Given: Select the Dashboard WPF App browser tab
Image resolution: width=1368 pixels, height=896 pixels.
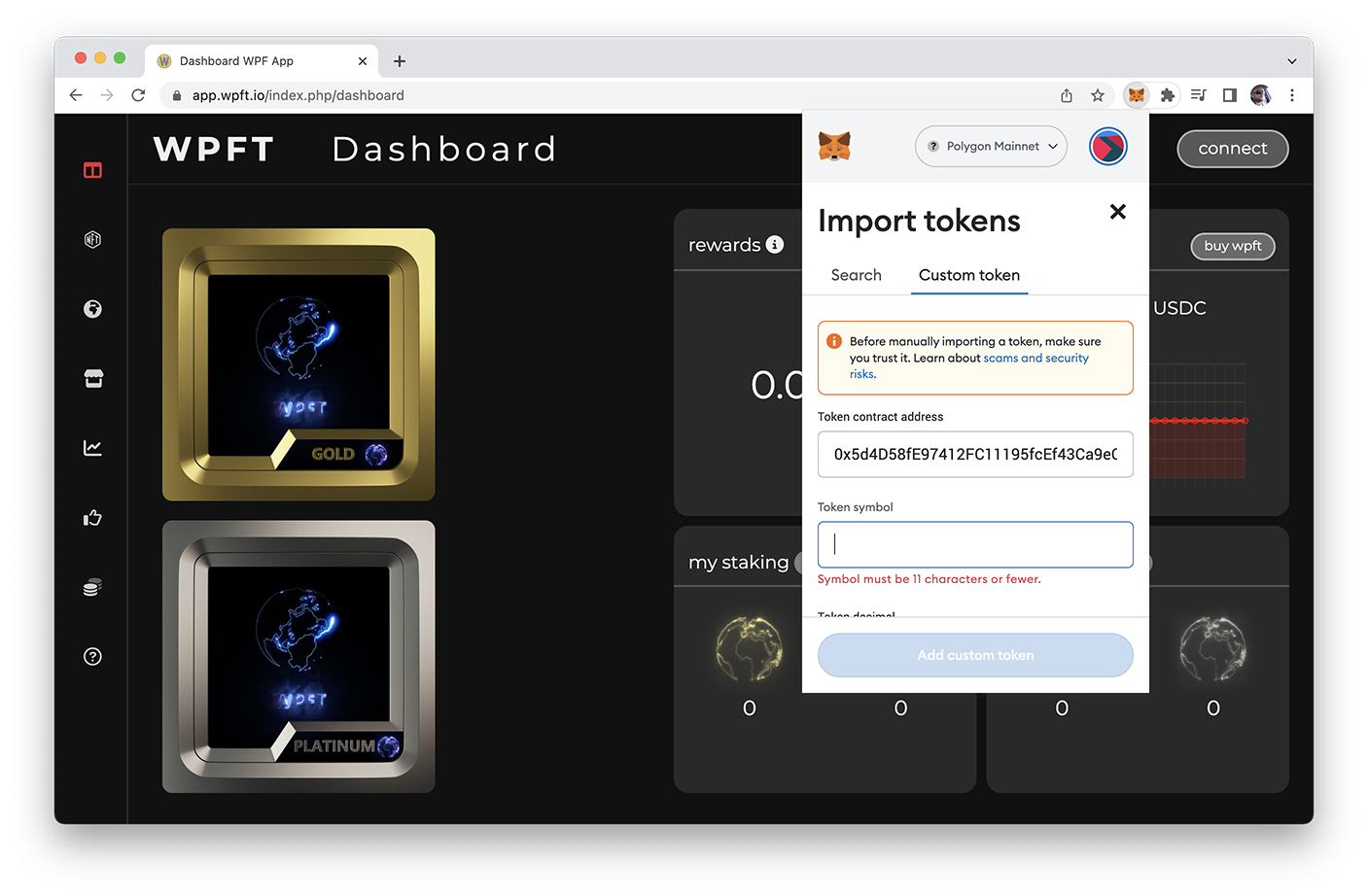Looking at the screenshot, I should 261,61.
